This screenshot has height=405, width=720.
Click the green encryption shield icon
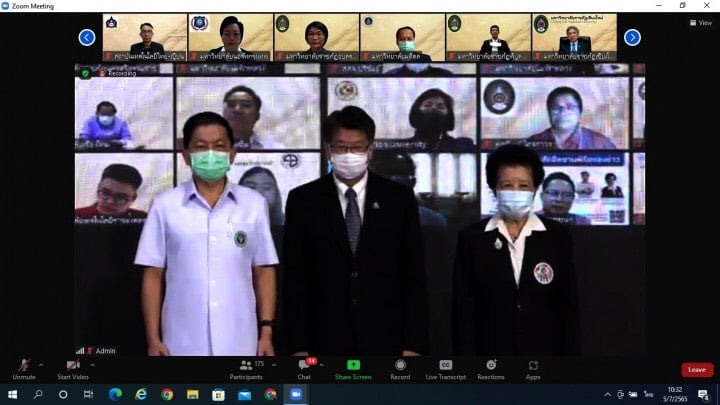point(85,73)
